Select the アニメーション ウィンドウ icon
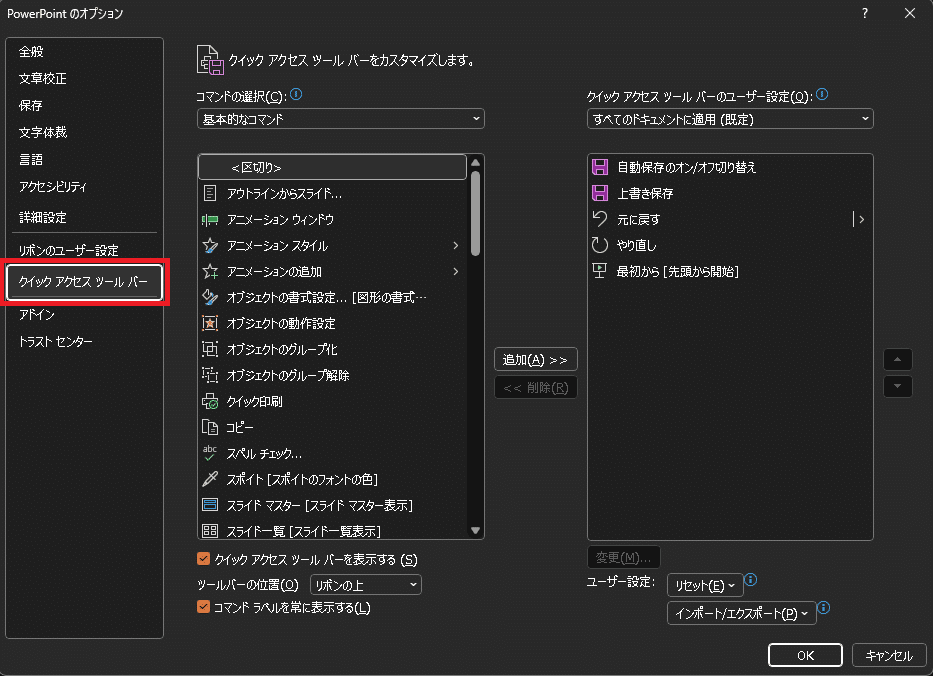933x676 pixels. click(x=209, y=220)
